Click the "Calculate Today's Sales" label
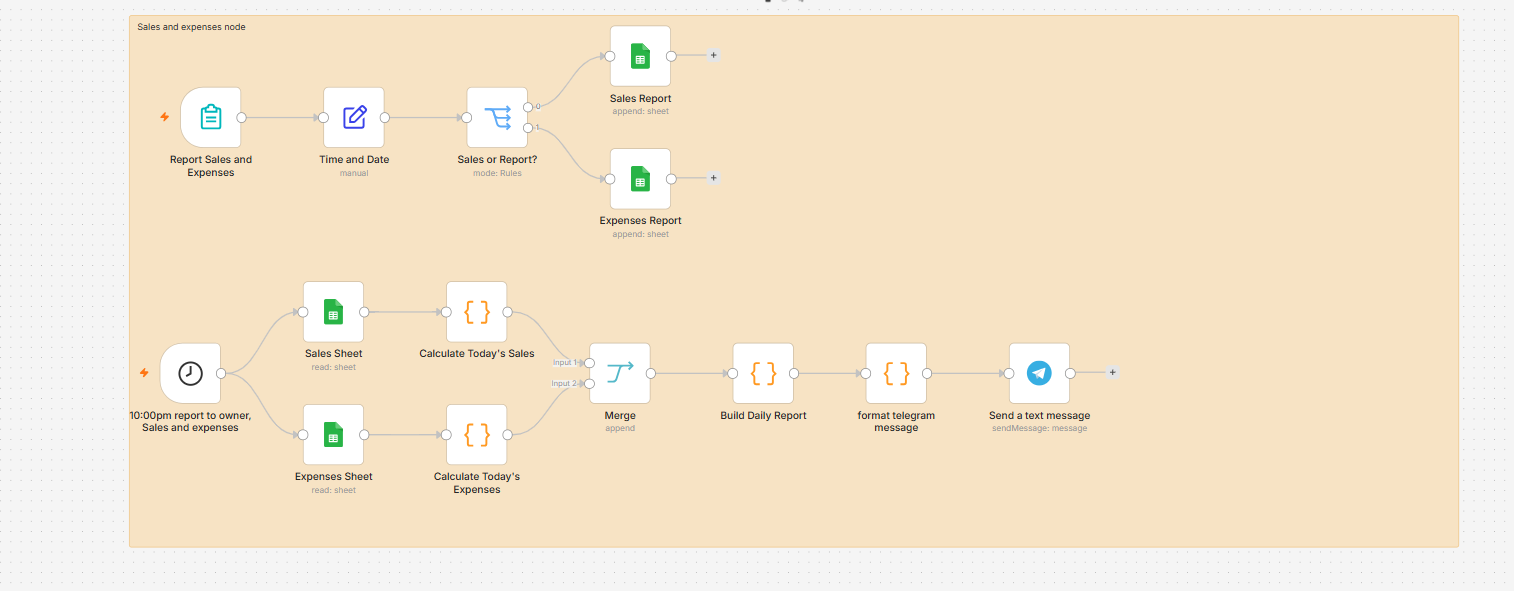 [477, 354]
